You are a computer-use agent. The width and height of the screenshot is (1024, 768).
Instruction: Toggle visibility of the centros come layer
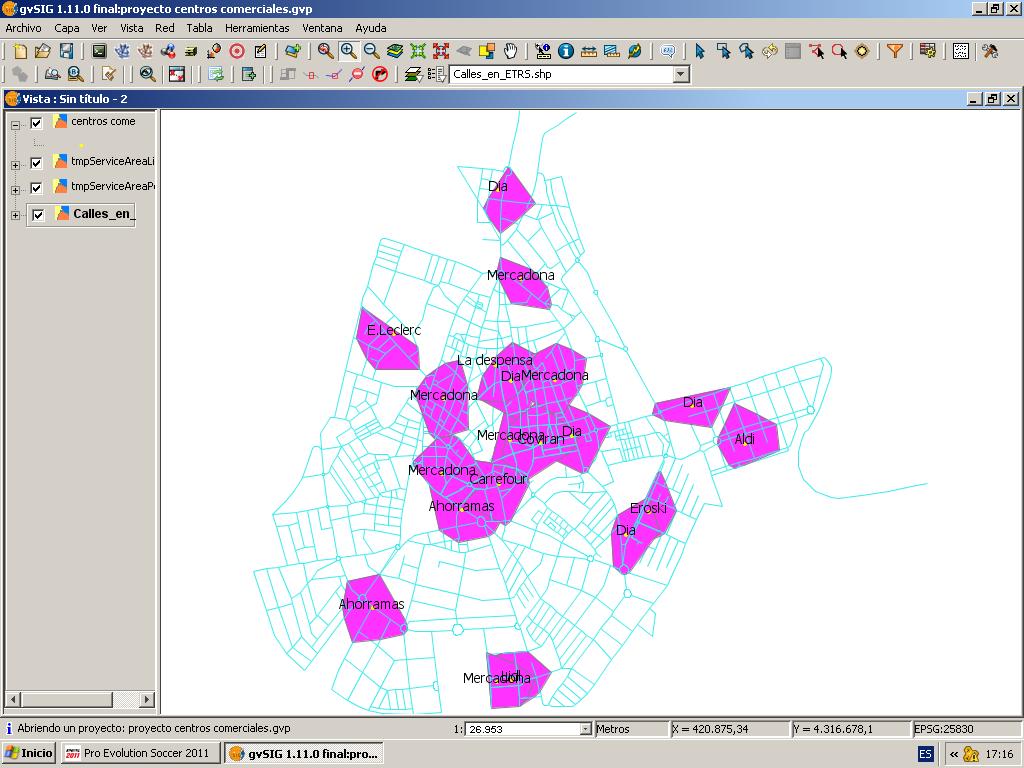pyautogui.click(x=37, y=123)
